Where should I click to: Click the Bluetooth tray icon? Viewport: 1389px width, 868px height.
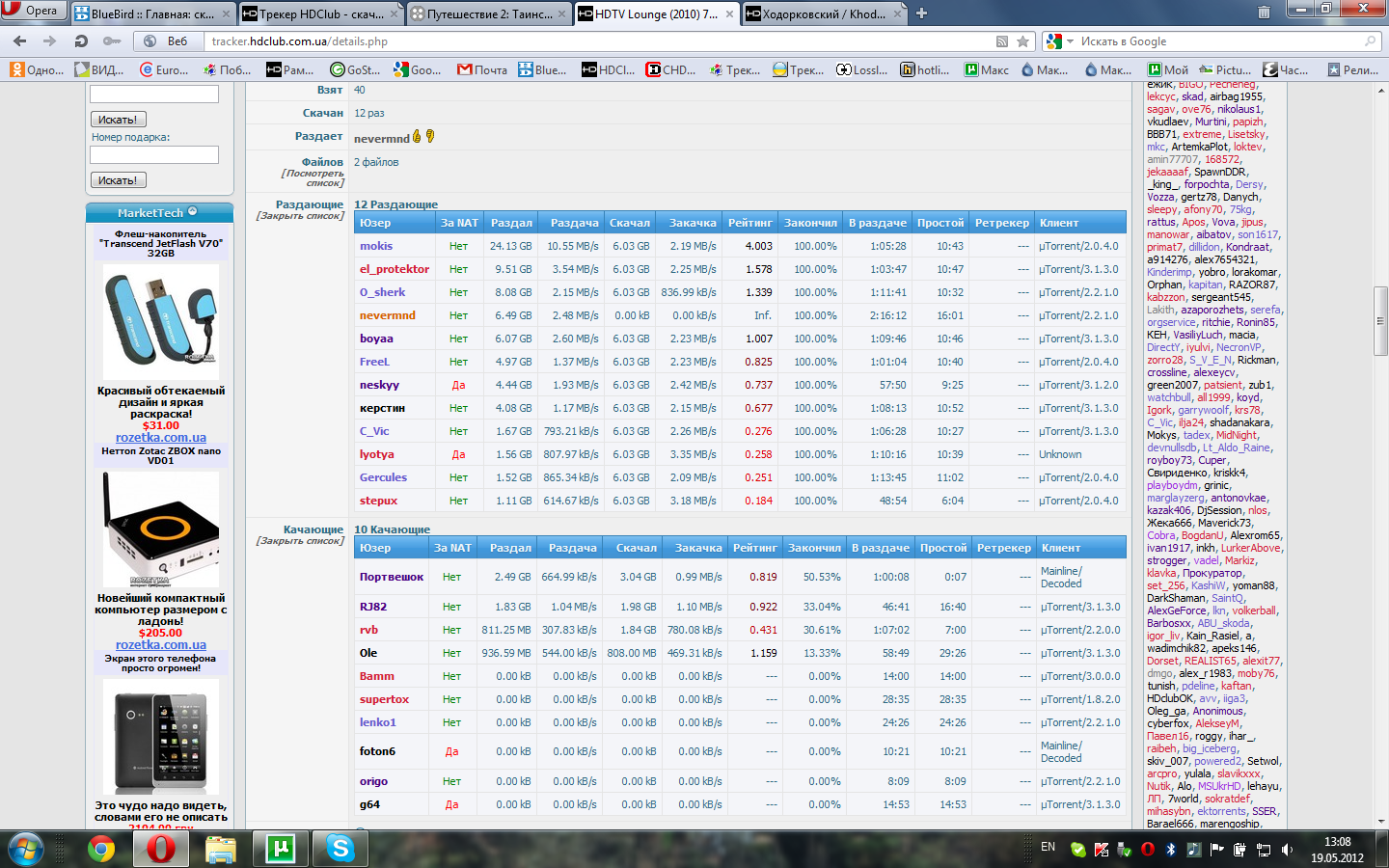point(1171,850)
